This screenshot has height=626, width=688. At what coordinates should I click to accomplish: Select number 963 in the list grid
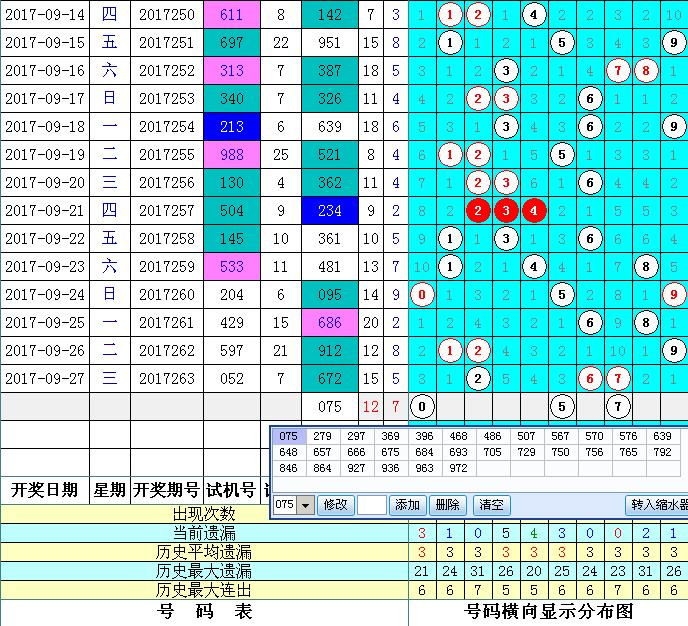pos(424,468)
